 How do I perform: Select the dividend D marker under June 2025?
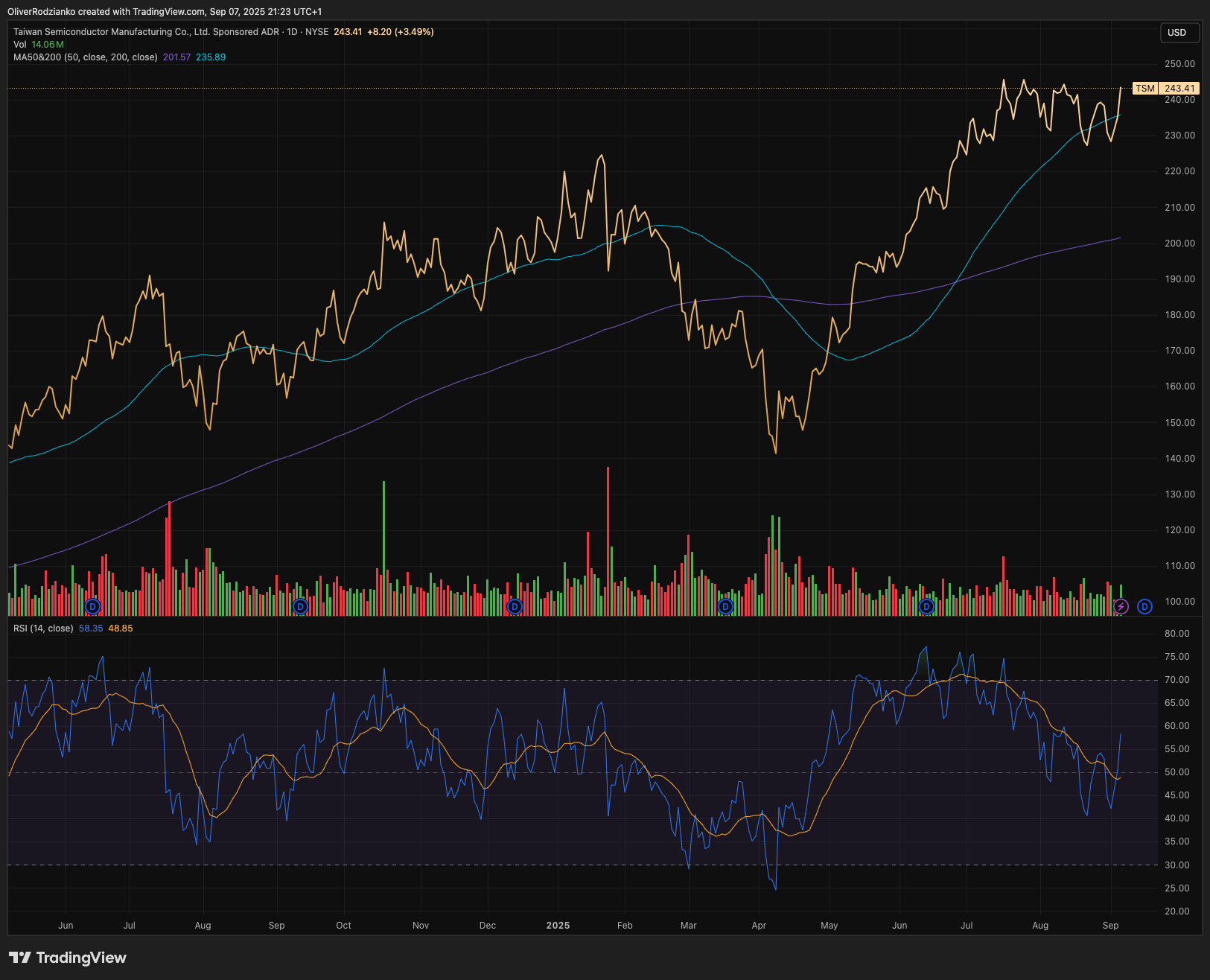click(x=926, y=606)
